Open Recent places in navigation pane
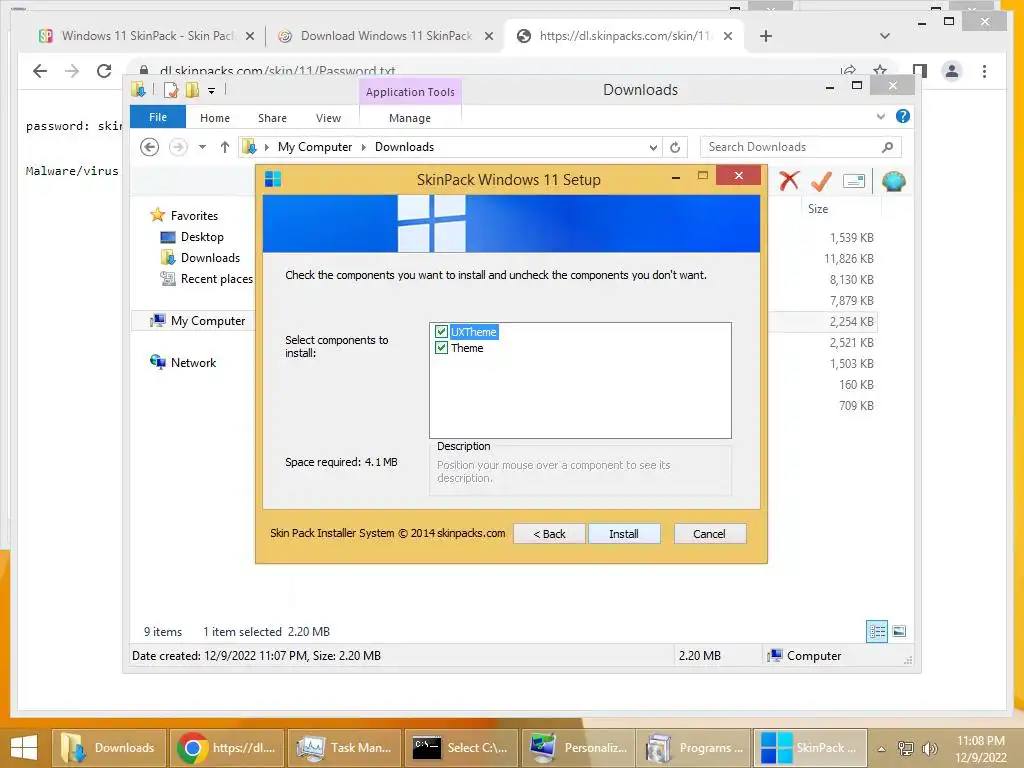The image size is (1024, 768). (x=216, y=279)
